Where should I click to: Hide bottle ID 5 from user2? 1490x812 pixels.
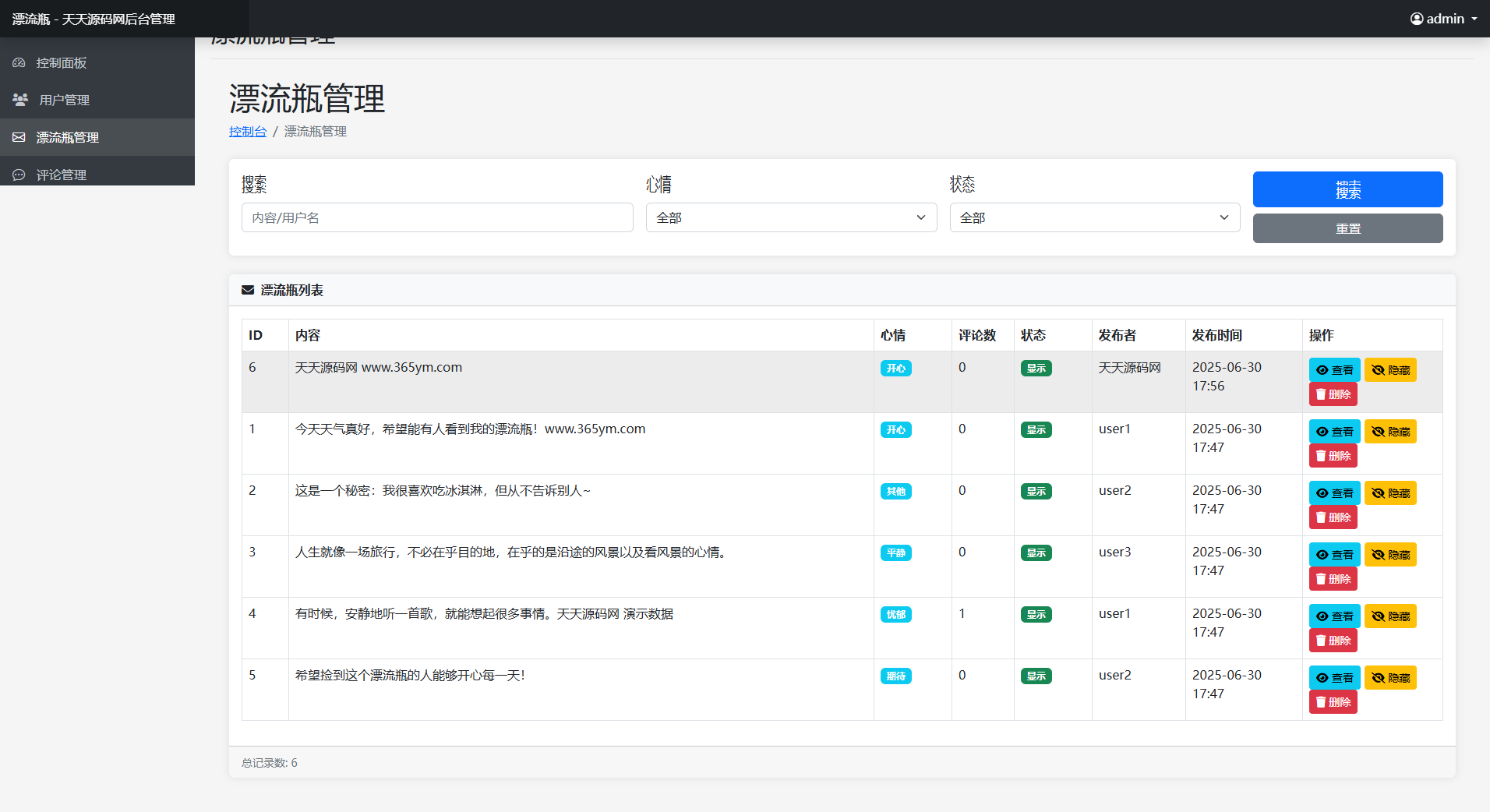(1390, 678)
